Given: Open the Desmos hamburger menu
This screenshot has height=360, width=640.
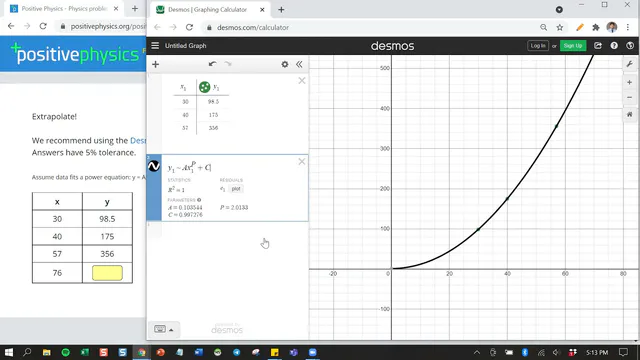Looking at the screenshot, I should 155,46.
